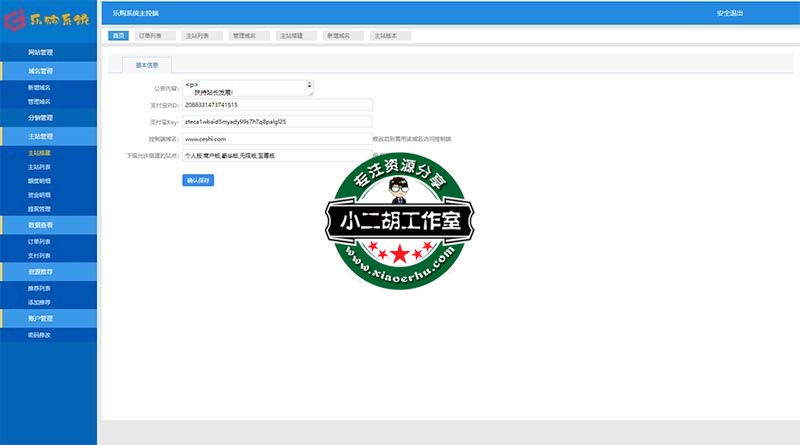Viewport: 800px width, 445px height.
Task: Click the 安全退出 link
Action: 729,14
